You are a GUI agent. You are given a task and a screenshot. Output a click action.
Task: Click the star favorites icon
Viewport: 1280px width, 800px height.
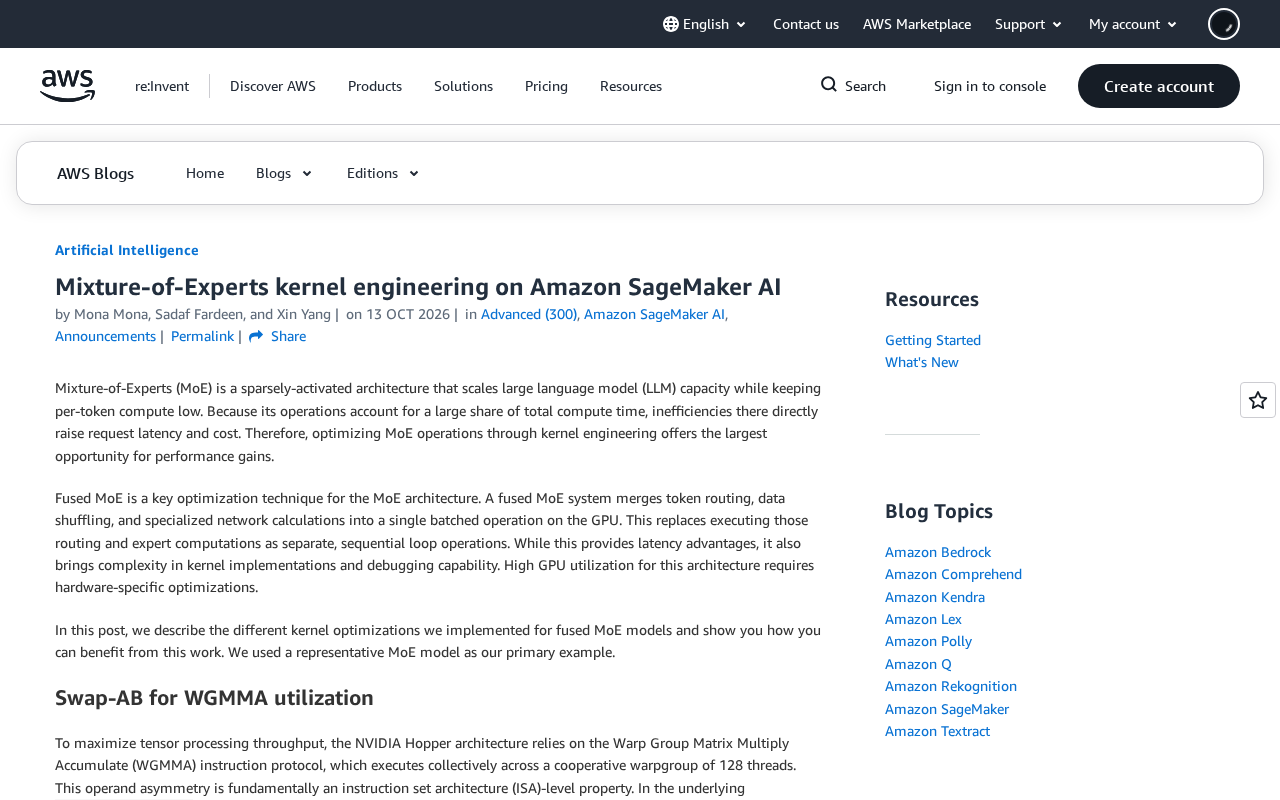pyautogui.click(x=1258, y=400)
